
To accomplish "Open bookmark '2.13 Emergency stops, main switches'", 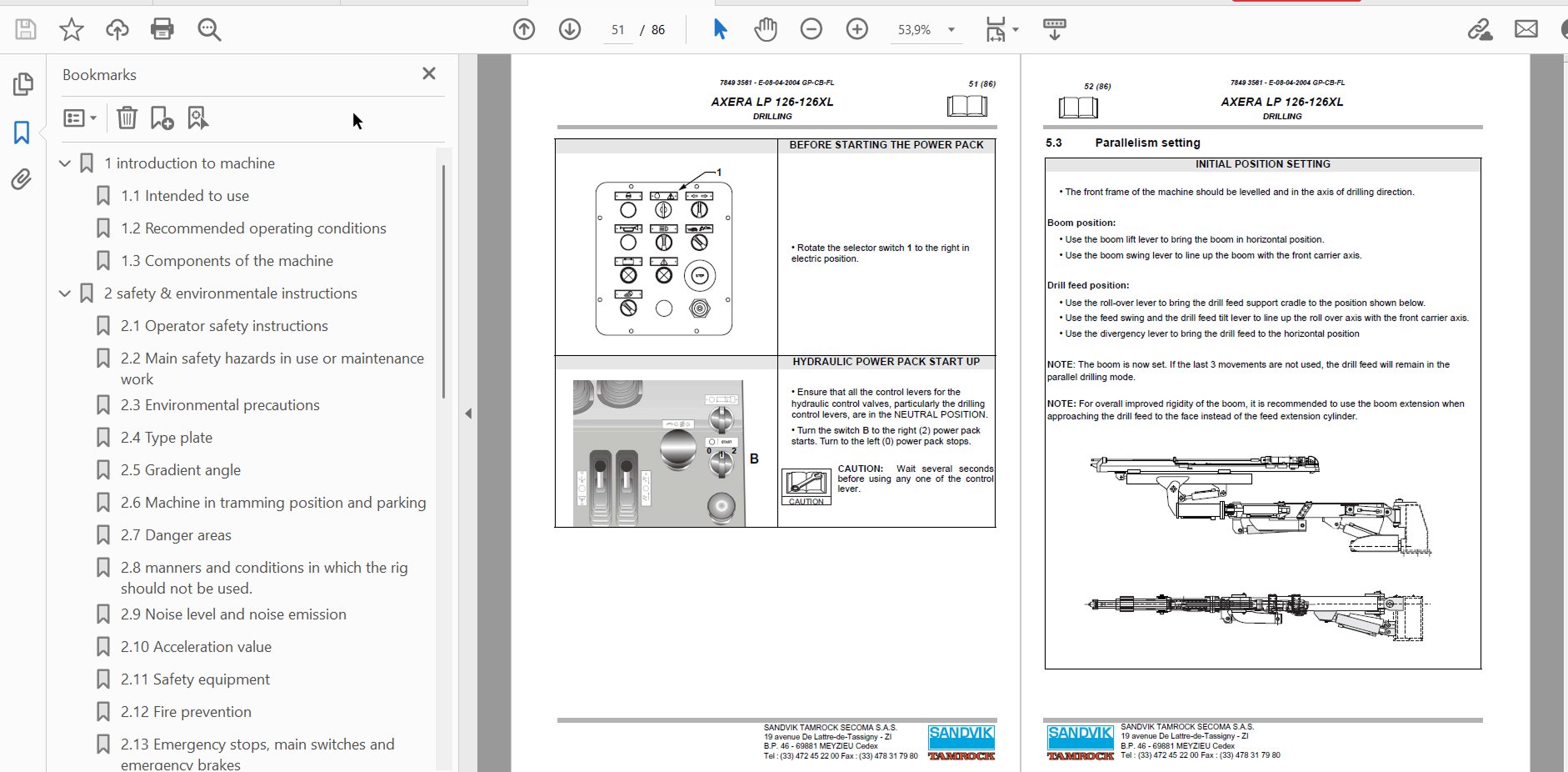I will coord(257,754).
